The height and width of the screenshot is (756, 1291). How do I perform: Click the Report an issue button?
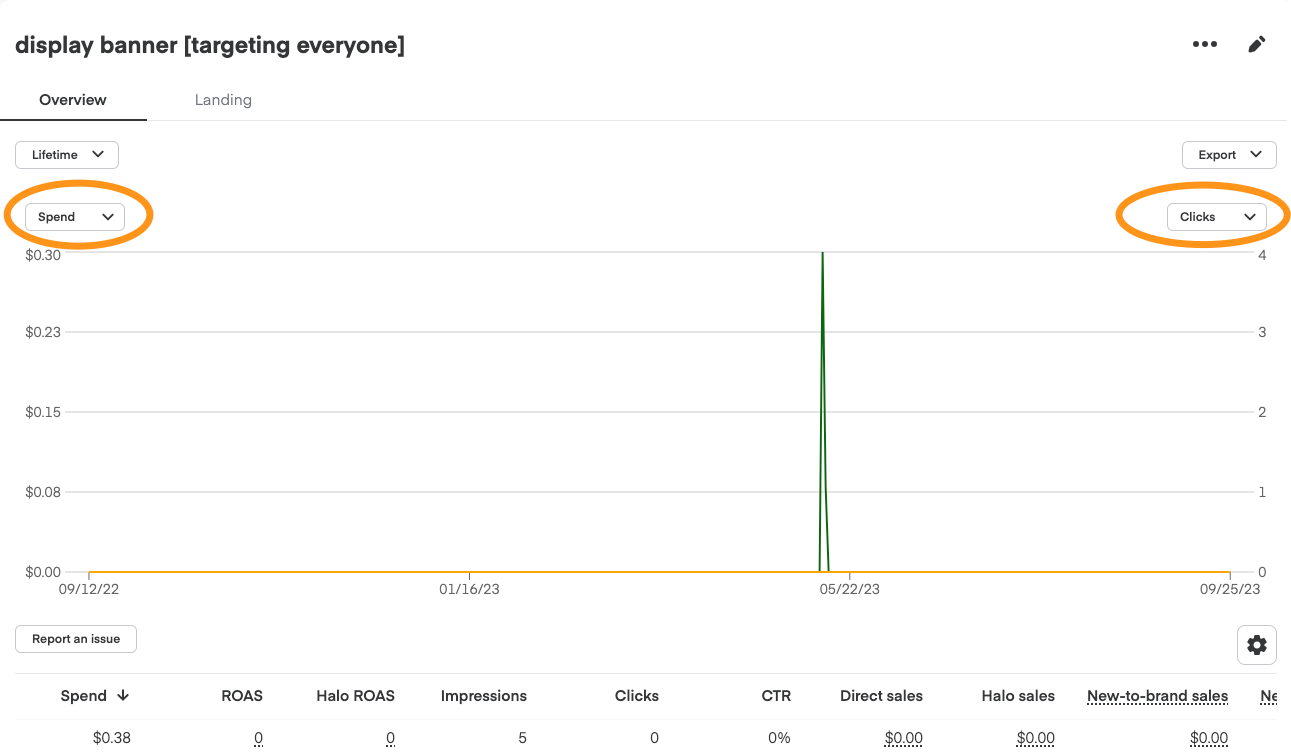[x=75, y=639]
